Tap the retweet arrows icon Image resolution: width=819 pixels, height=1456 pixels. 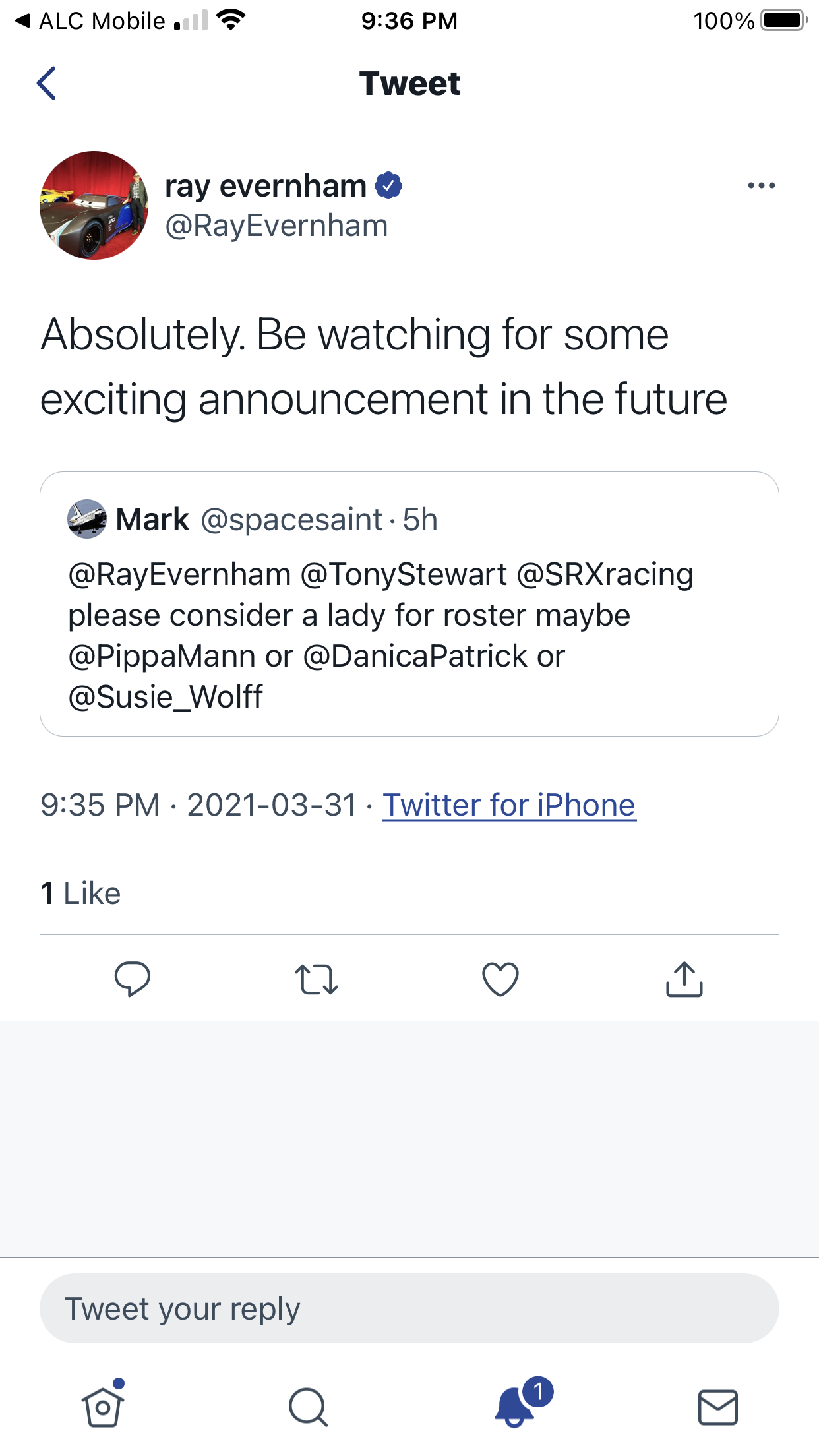point(317,979)
